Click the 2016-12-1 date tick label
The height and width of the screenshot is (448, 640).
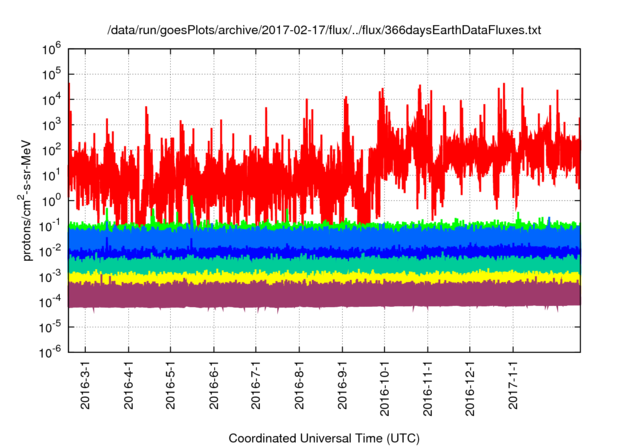coord(470,388)
